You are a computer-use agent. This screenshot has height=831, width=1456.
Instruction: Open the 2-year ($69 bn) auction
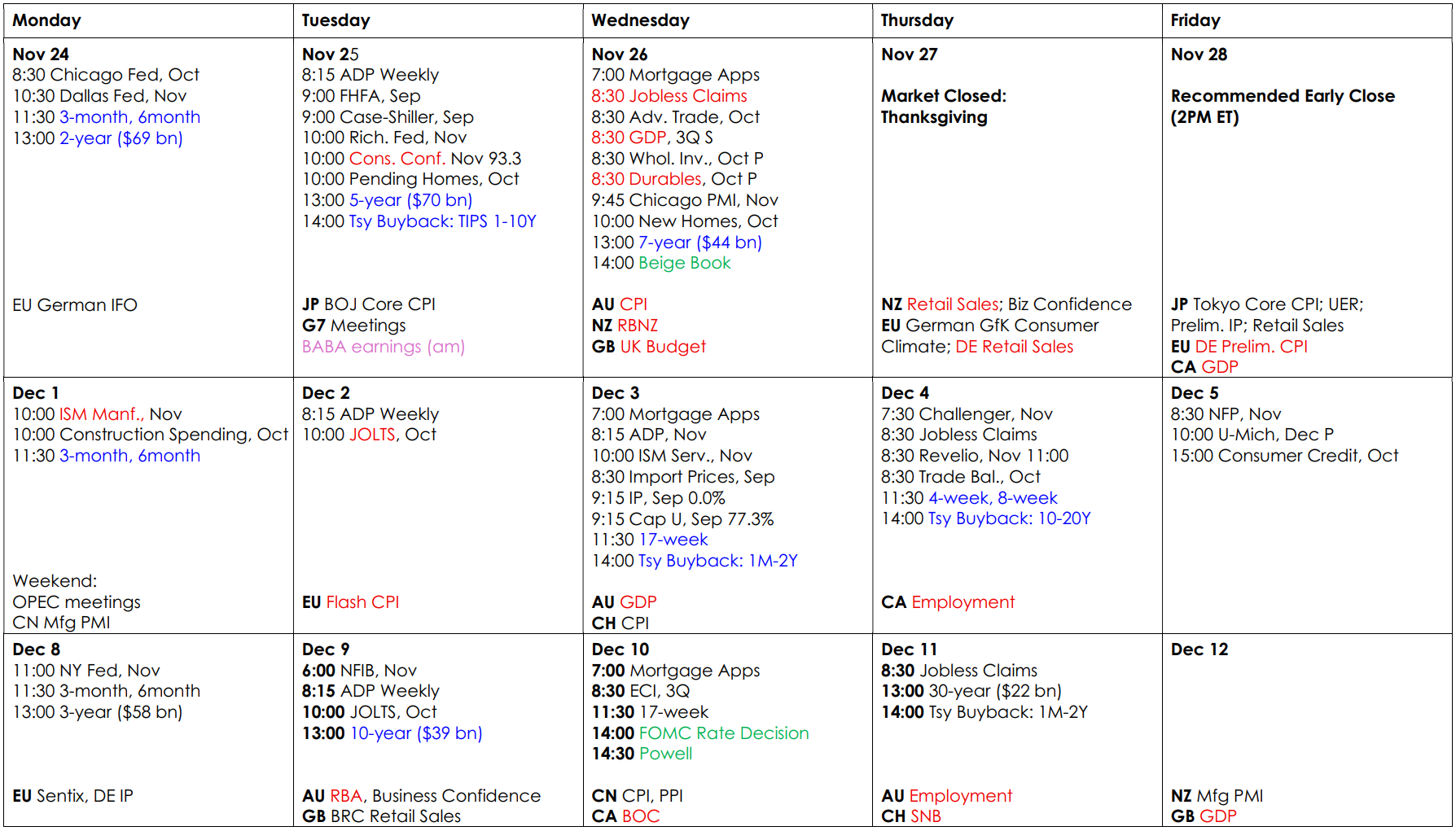point(121,138)
